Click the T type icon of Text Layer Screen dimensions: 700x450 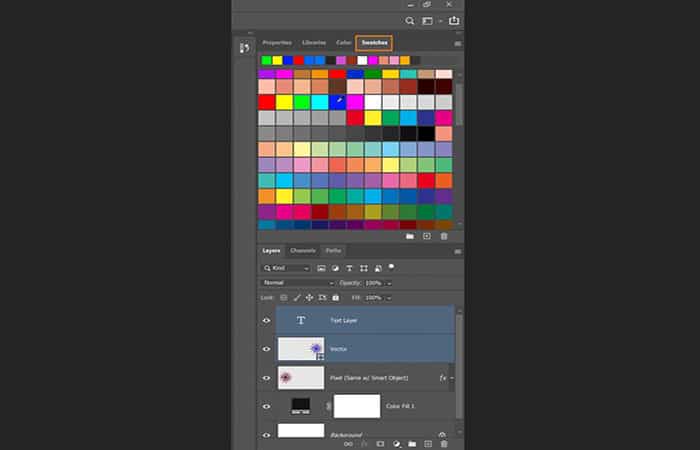(x=301, y=320)
